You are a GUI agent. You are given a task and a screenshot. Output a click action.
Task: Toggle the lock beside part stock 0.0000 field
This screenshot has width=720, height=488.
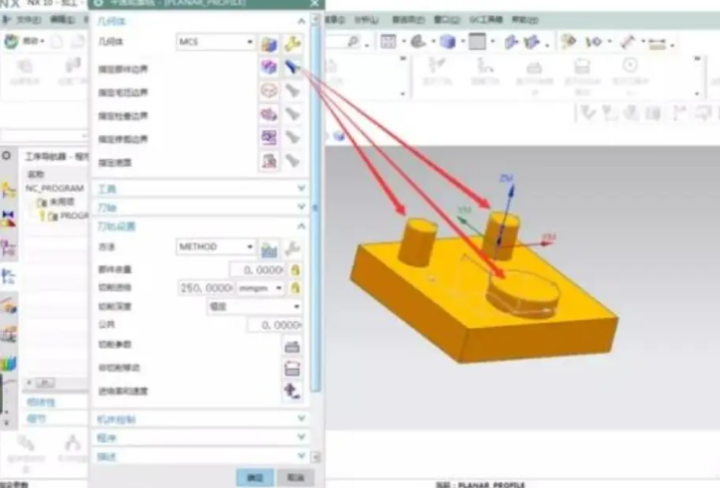click(x=295, y=270)
